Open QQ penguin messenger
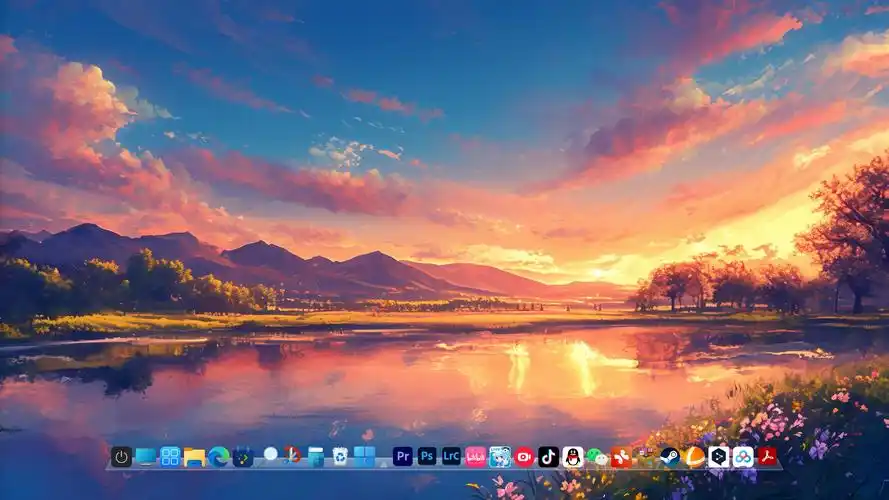This screenshot has width=889, height=500. (572, 457)
